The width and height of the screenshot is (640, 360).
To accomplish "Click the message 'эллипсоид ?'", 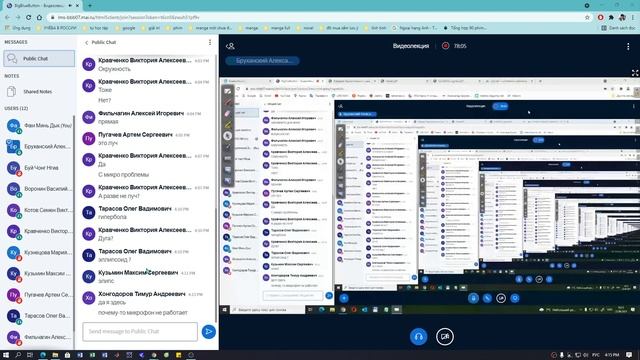I will pos(115,260).
